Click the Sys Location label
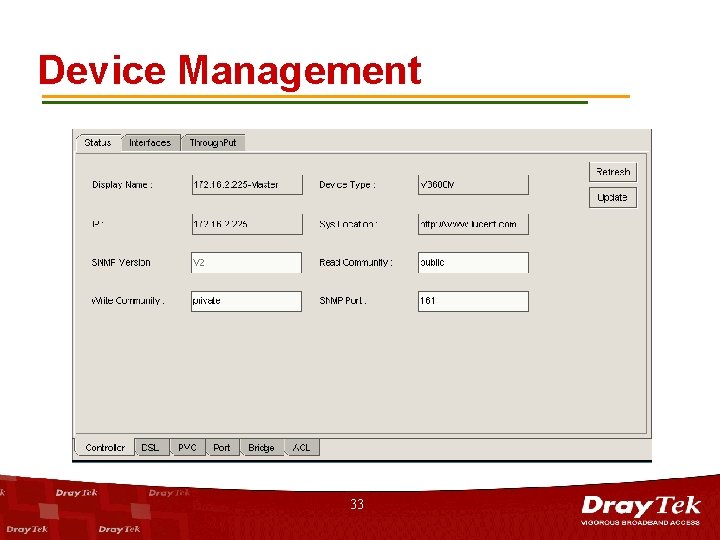 pos(348,225)
